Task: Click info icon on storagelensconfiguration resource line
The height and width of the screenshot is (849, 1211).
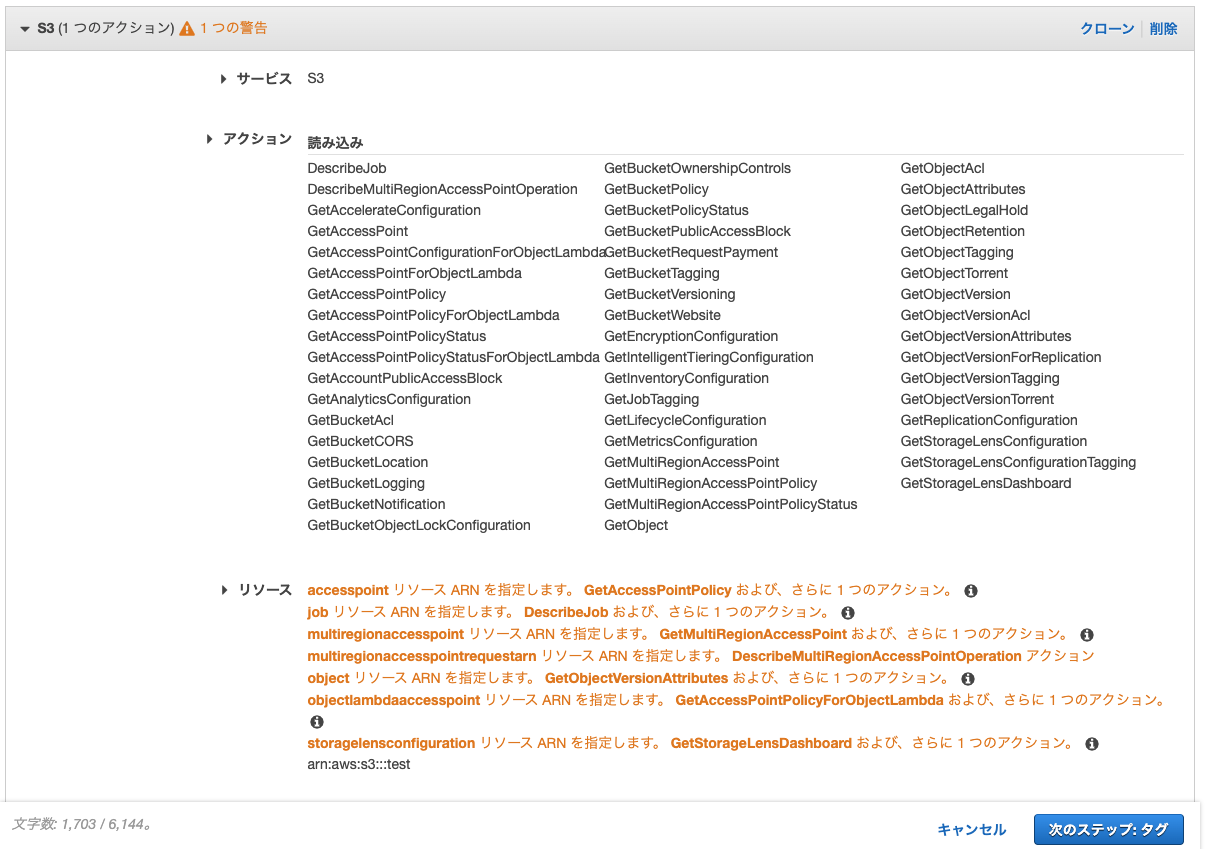Action: pyautogui.click(x=1092, y=744)
